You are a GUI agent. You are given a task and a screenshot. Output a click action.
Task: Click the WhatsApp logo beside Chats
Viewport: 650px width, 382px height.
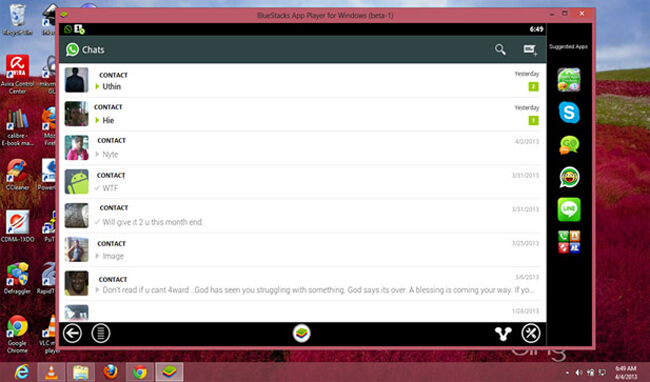point(72,50)
